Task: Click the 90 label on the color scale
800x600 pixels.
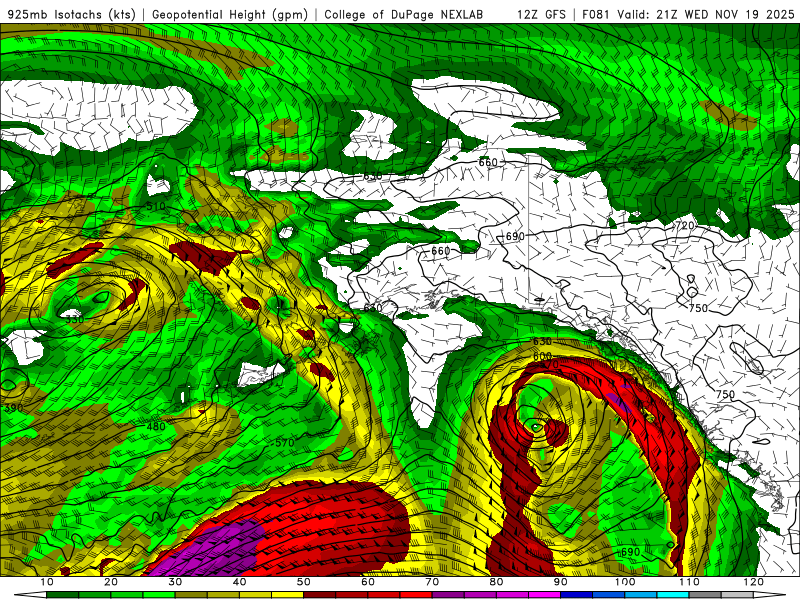Action: 561,582
